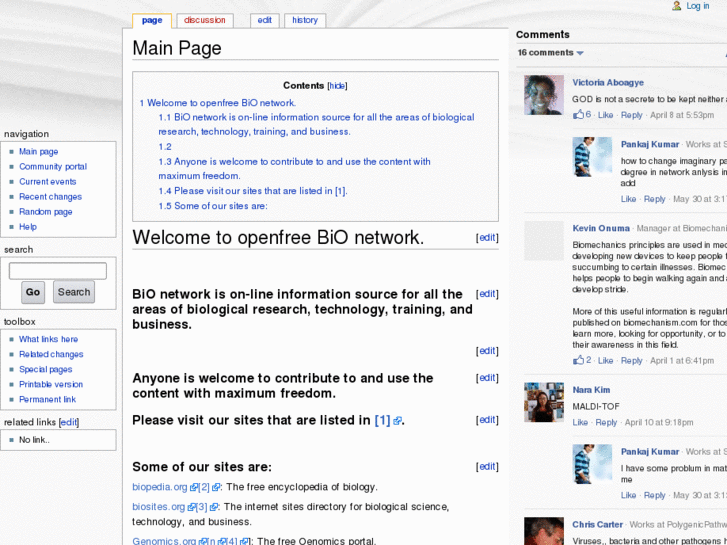Jump to contents item 1.1 BiO network
The height and width of the screenshot is (545, 727).
316,124
